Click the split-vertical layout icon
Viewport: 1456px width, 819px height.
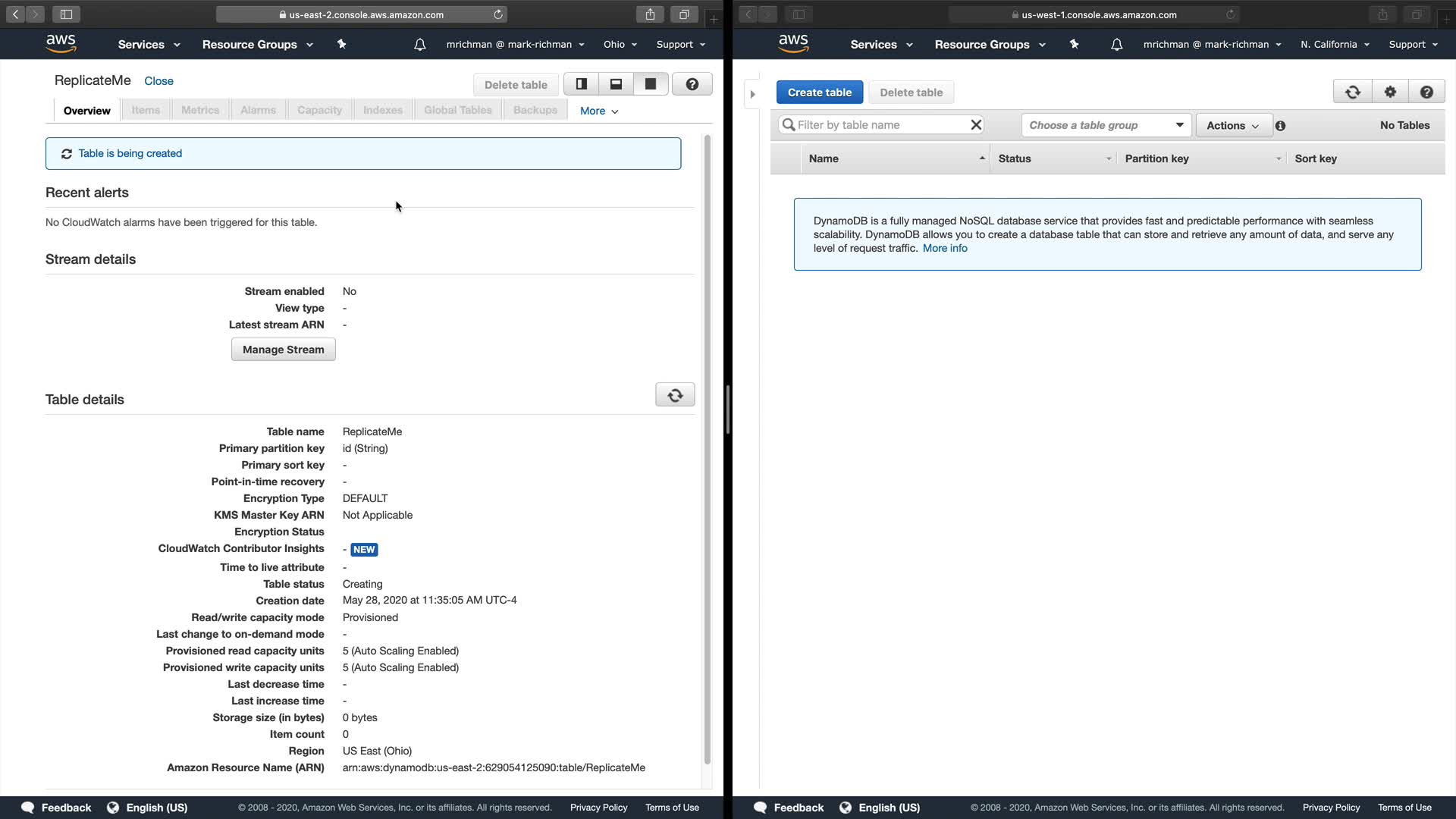pos(582,84)
